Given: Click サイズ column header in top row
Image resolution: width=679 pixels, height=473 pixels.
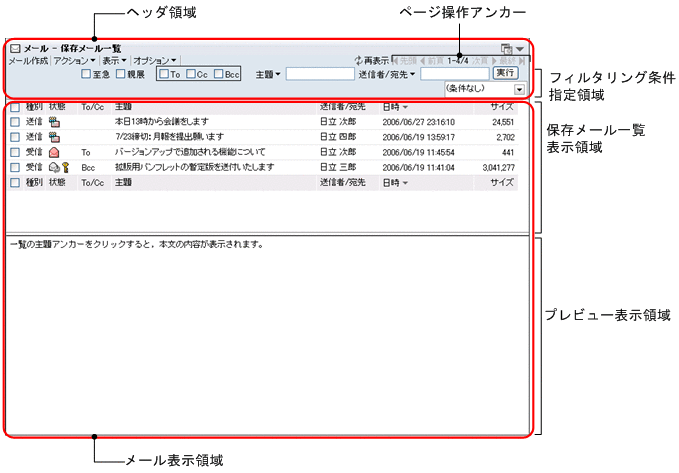Looking at the screenshot, I should (502, 107).
